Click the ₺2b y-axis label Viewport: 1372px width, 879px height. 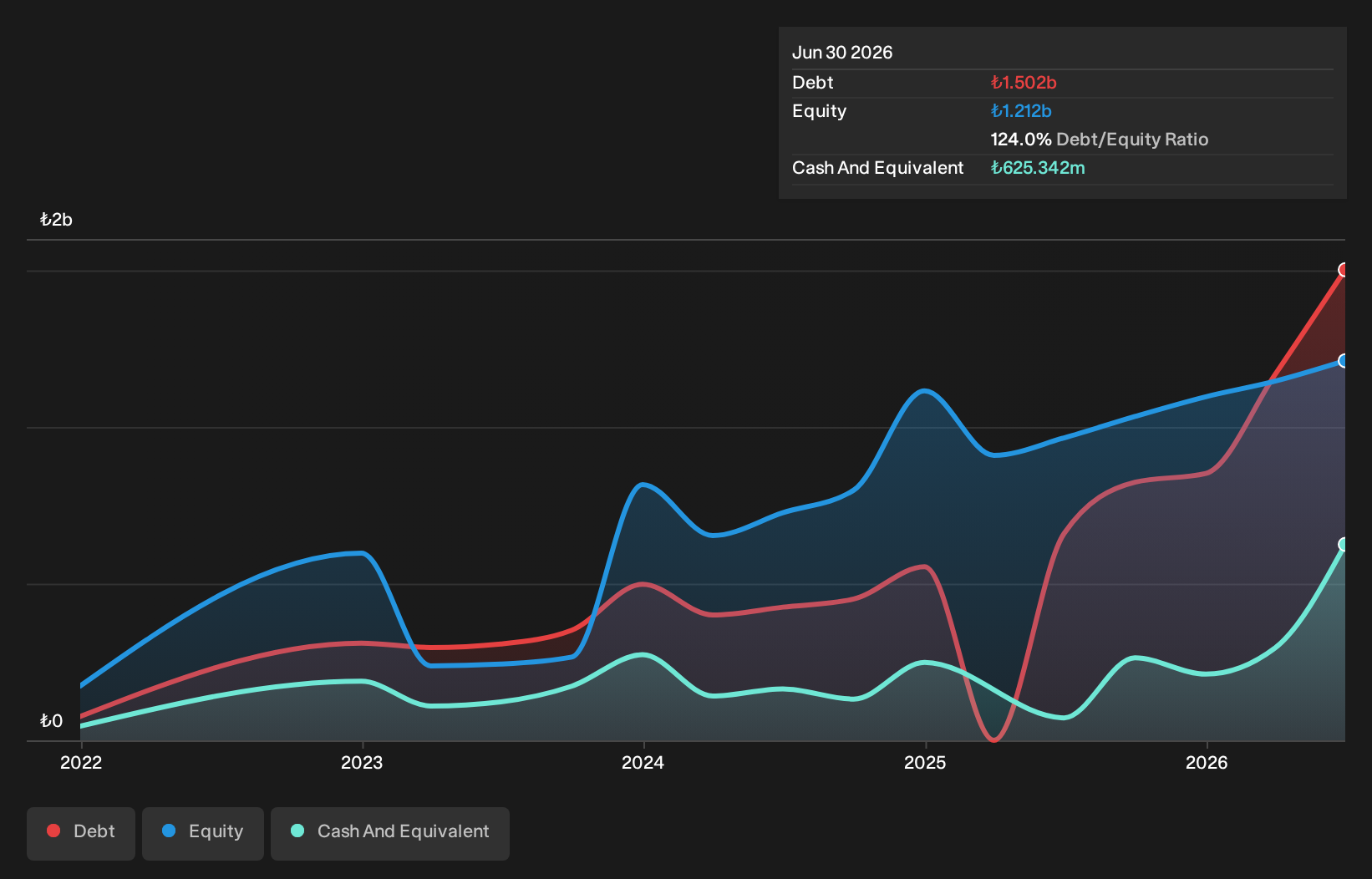coord(56,220)
